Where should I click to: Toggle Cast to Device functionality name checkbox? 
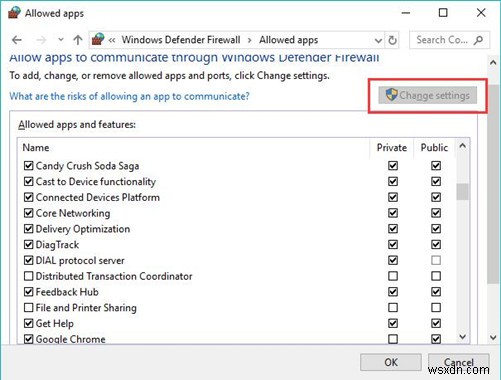[29, 181]
